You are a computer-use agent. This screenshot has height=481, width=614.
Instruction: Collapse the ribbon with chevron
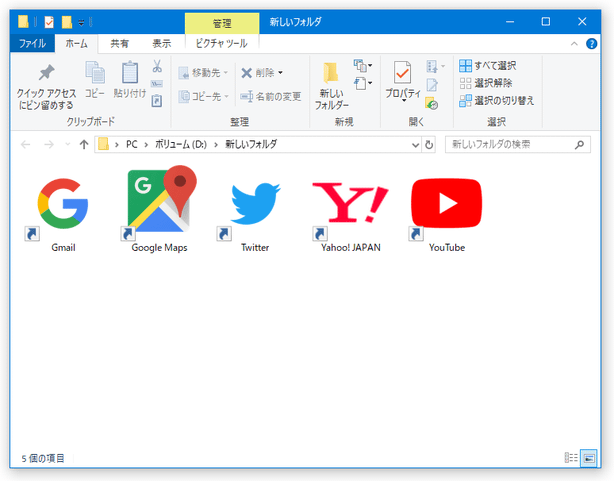pyautogui.click(x=574, y=43)
